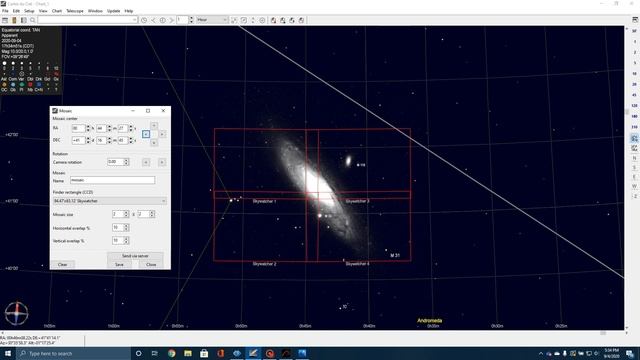Open the time unit Hour dropdown

click(x=212, y=20)
